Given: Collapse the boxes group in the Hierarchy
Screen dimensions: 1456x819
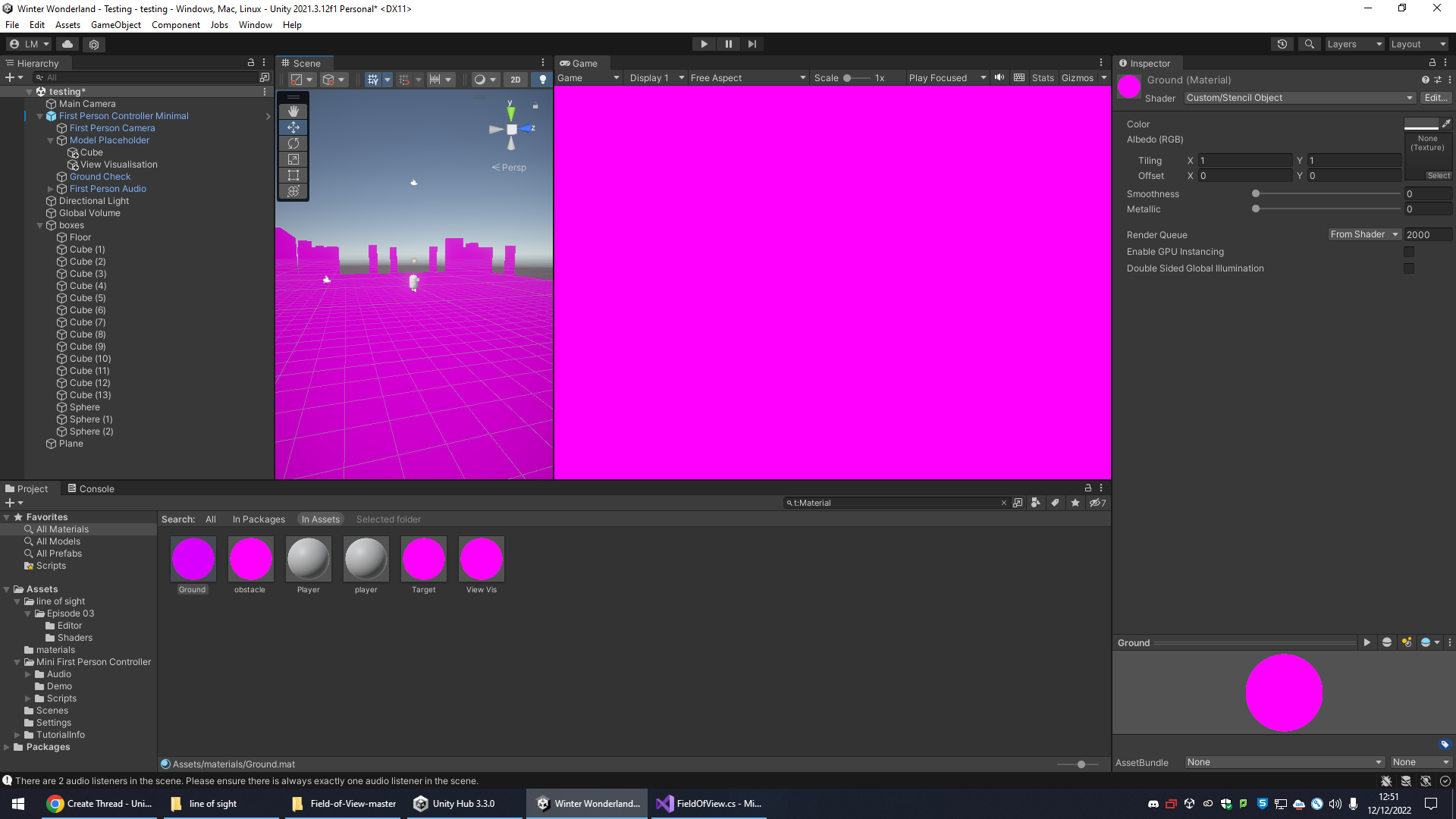Looking at the screenshot, I should pyautogui.click(x=40, y=224).
